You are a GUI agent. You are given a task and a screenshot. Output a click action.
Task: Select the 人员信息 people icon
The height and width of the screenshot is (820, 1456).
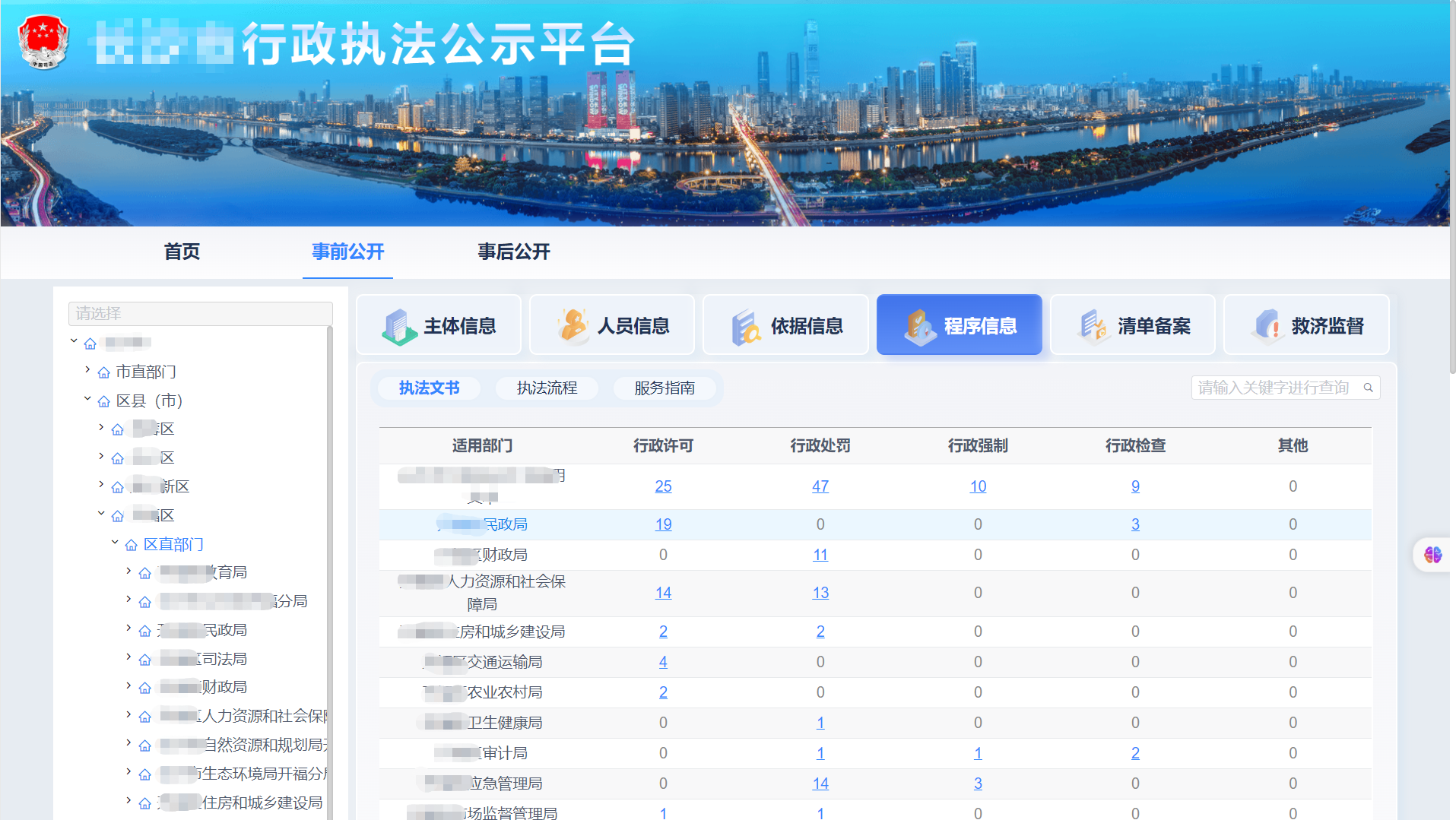point(573,325)
